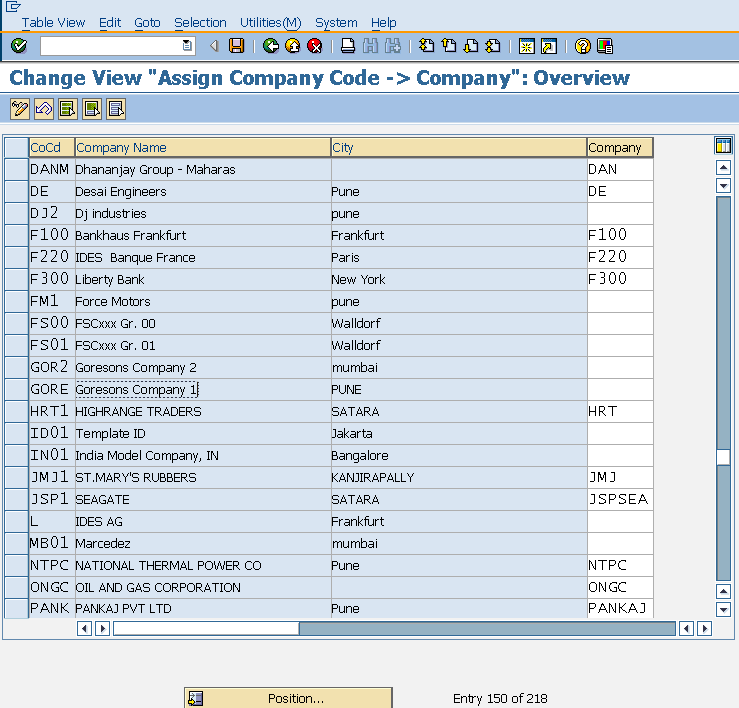739x708 pixels.
Task: Toggle Display/Change mode with the pencil icon
Action: pyautogui.click(x=20, y=109)
